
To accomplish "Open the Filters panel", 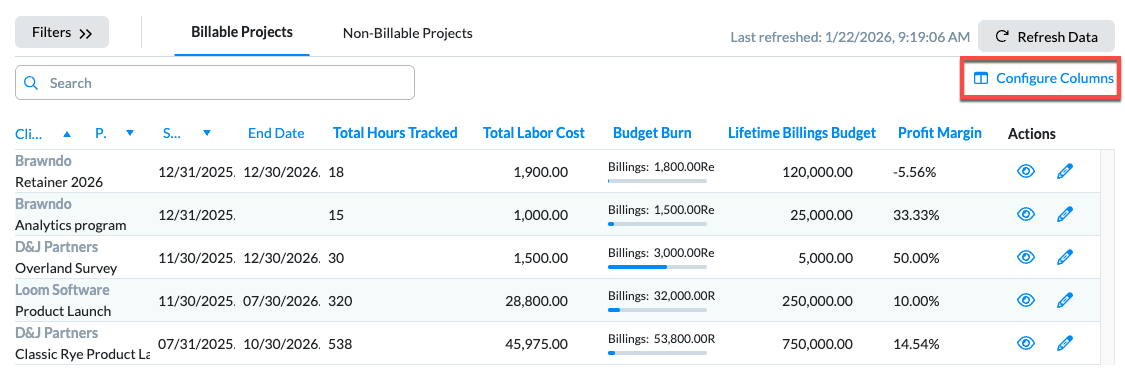I will pyautogui.click(x=62, y=32).
